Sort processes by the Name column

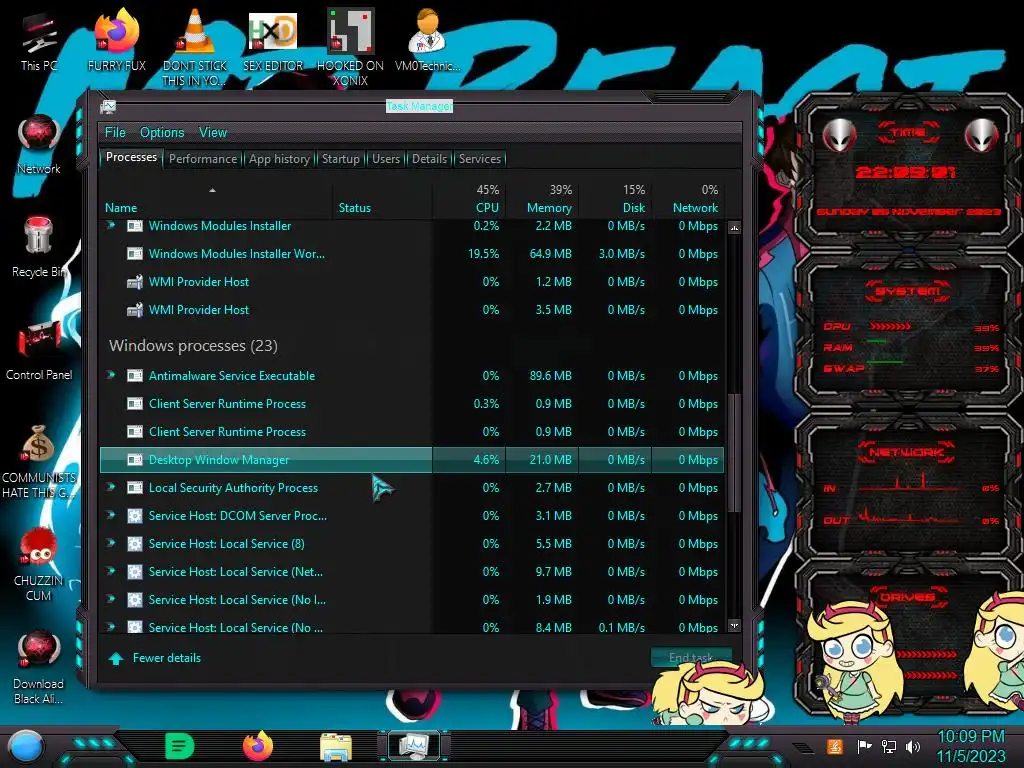pos(216,200)
